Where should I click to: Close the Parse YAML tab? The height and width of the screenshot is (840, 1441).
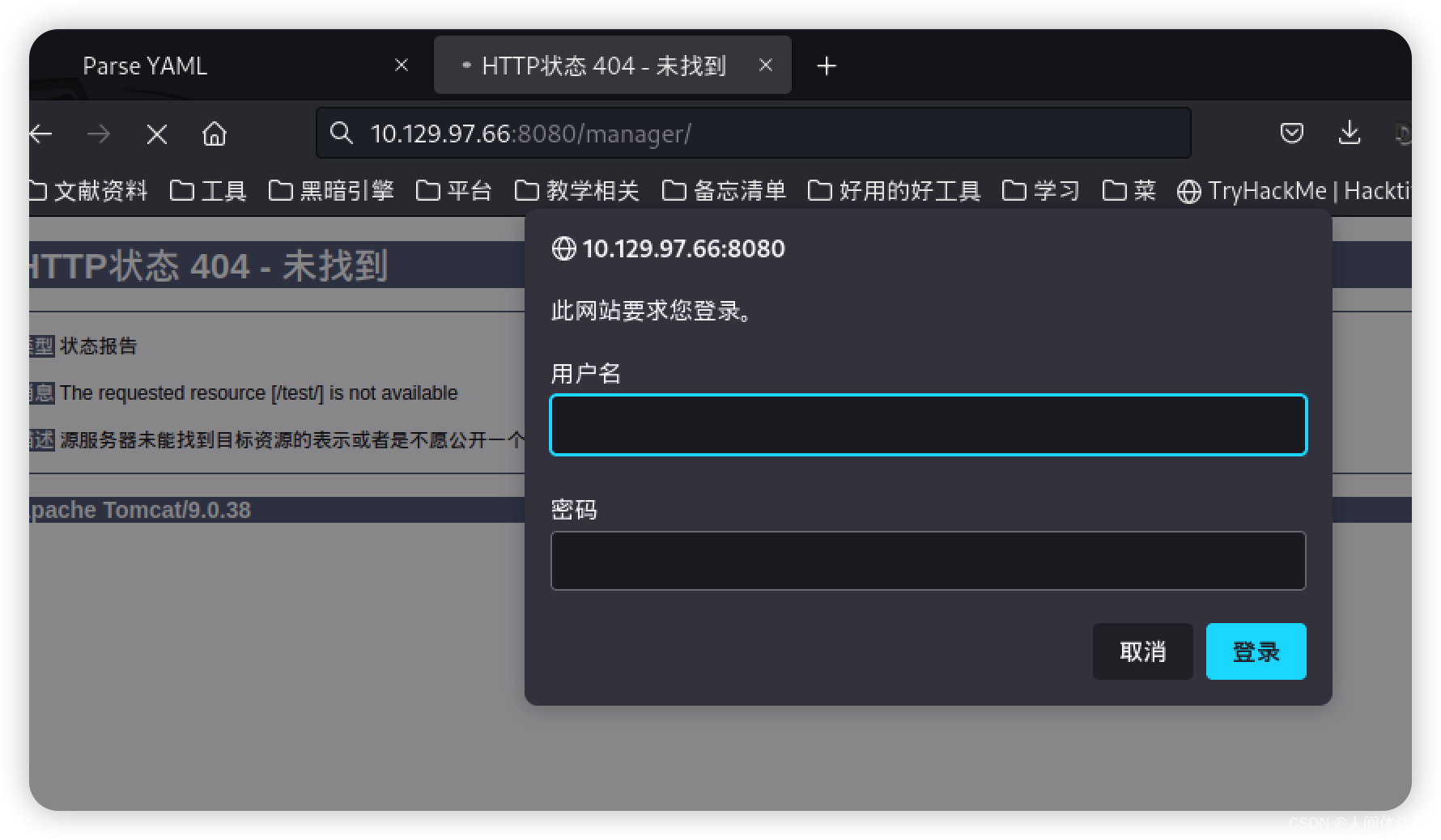pos(402,65)
